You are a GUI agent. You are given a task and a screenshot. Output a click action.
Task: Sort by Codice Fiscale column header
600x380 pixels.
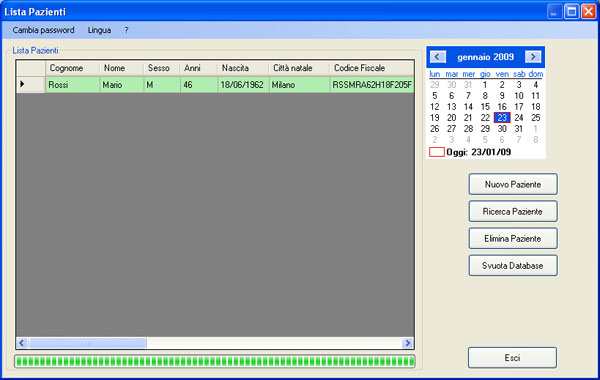pos(372,68)
